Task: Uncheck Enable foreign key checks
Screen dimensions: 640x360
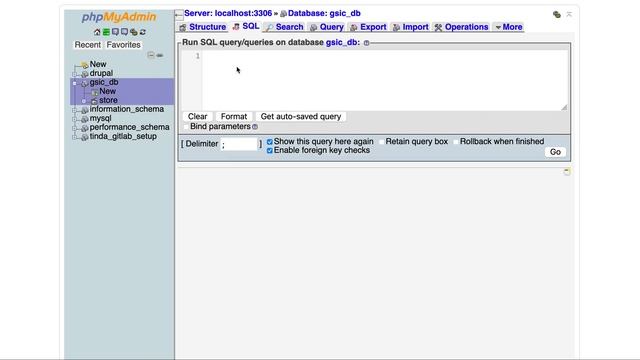Action: (x=269, y=151)
